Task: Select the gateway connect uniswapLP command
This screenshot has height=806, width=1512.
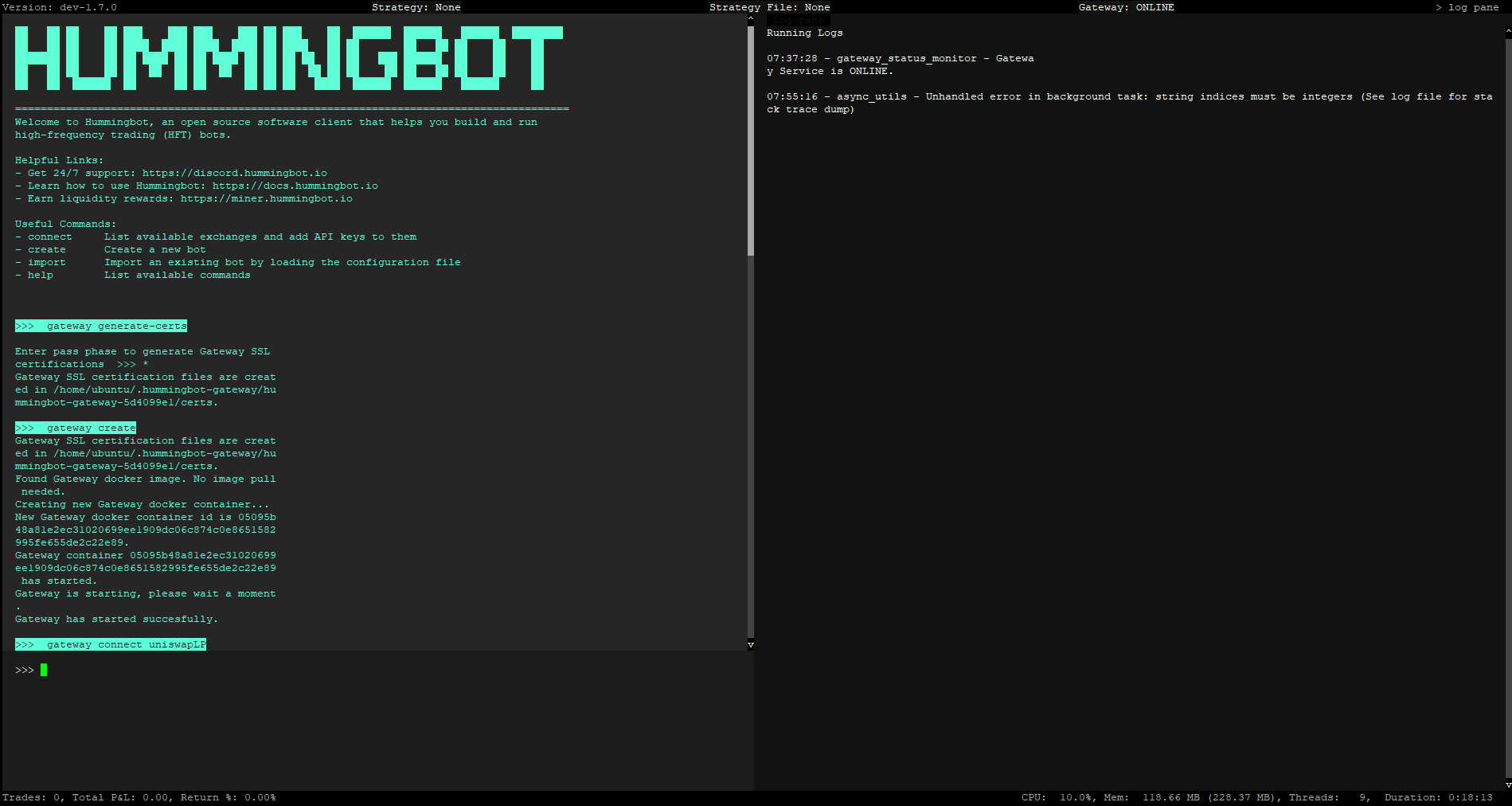Action: point(110,644)
